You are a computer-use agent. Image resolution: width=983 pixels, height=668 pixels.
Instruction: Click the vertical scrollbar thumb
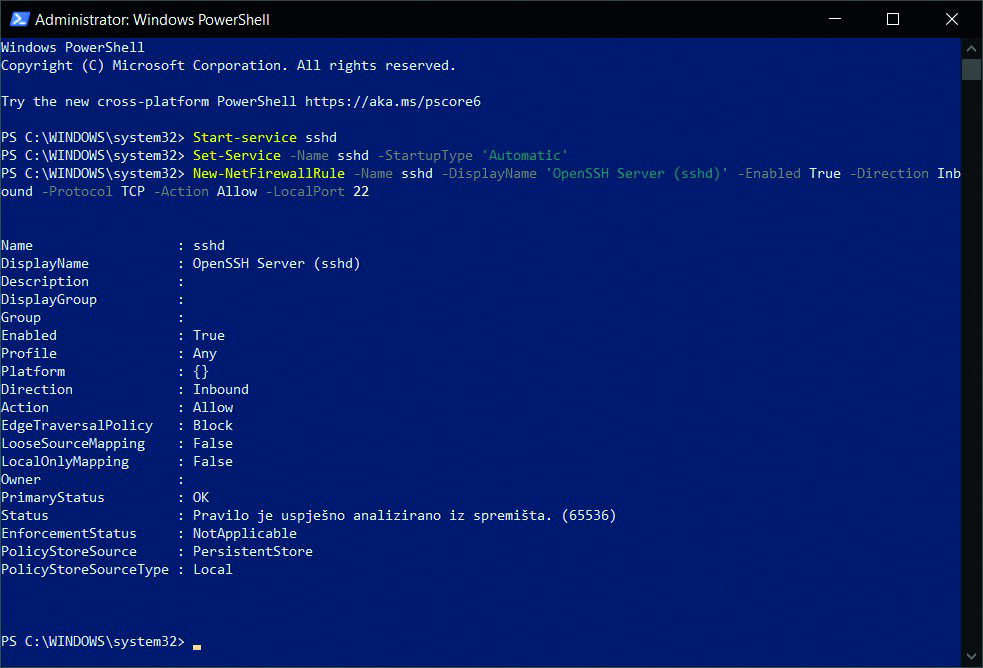[971, 69]
